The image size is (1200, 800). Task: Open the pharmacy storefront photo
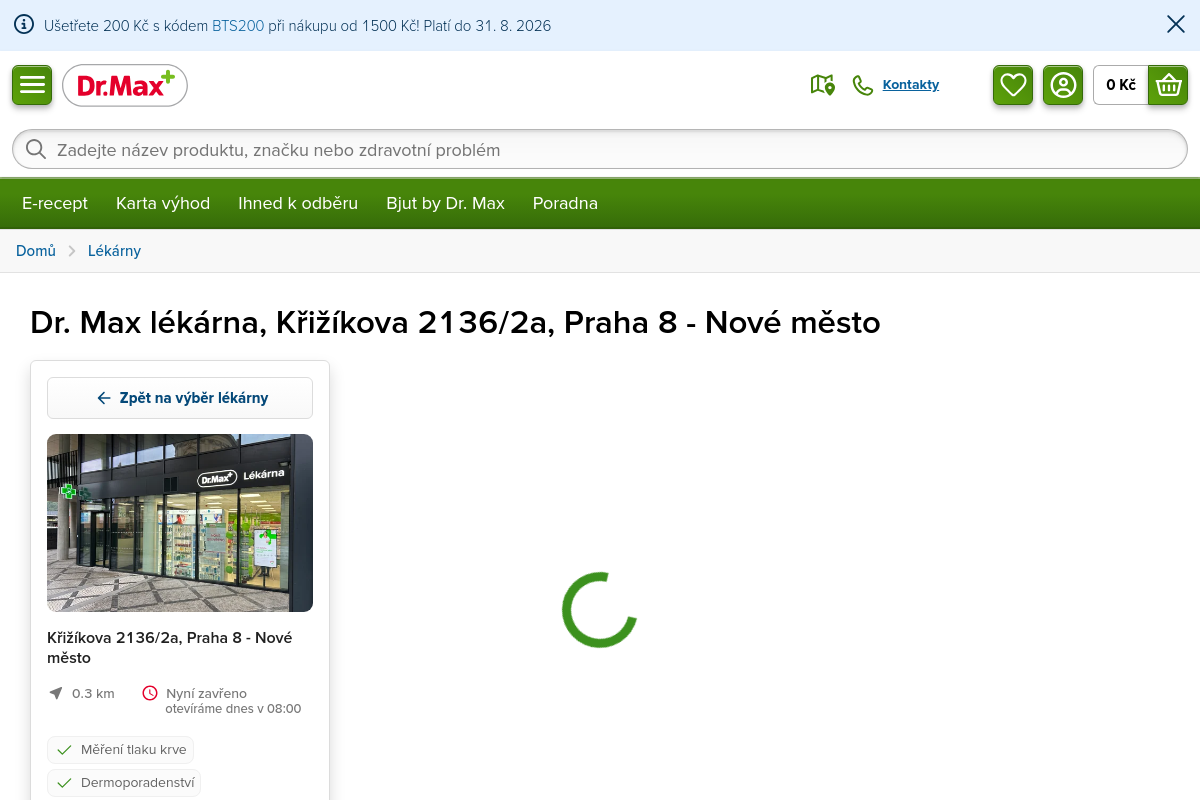pos(180,523)
